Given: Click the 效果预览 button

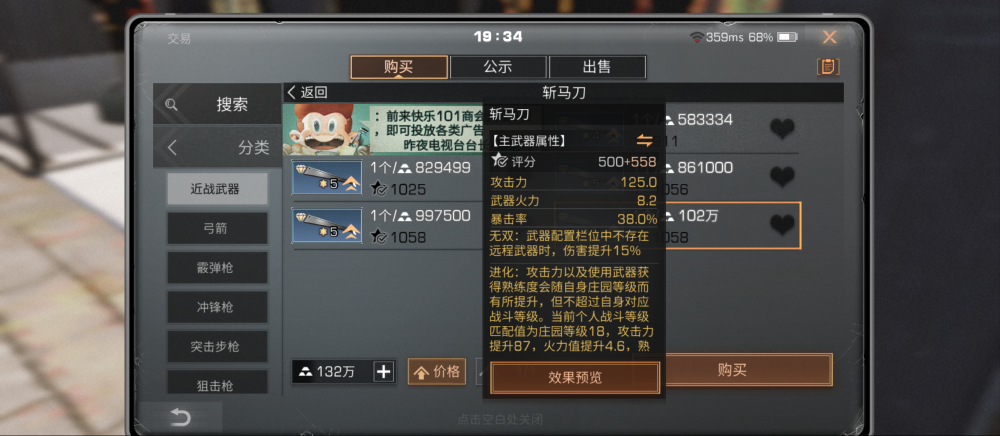Looking at the screenshot, I should (x=575, y=378).
